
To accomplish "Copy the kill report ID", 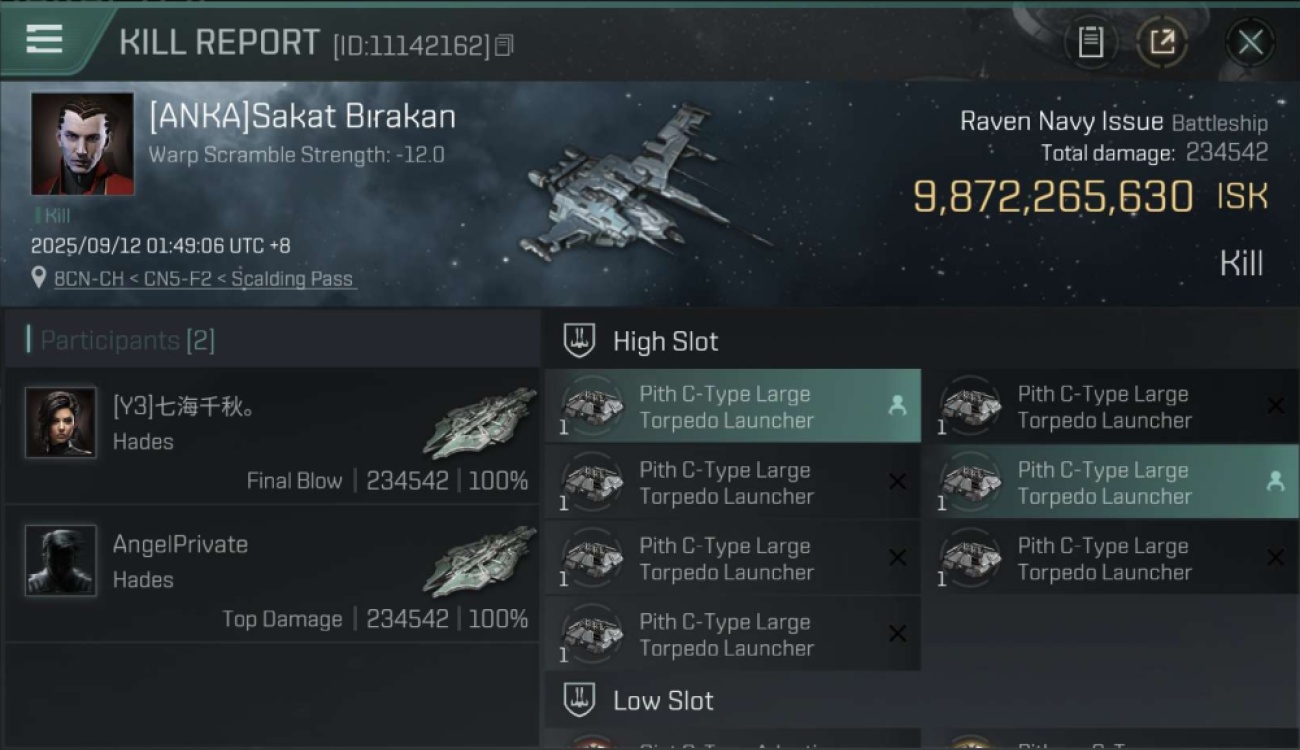I will coord(504,45).
